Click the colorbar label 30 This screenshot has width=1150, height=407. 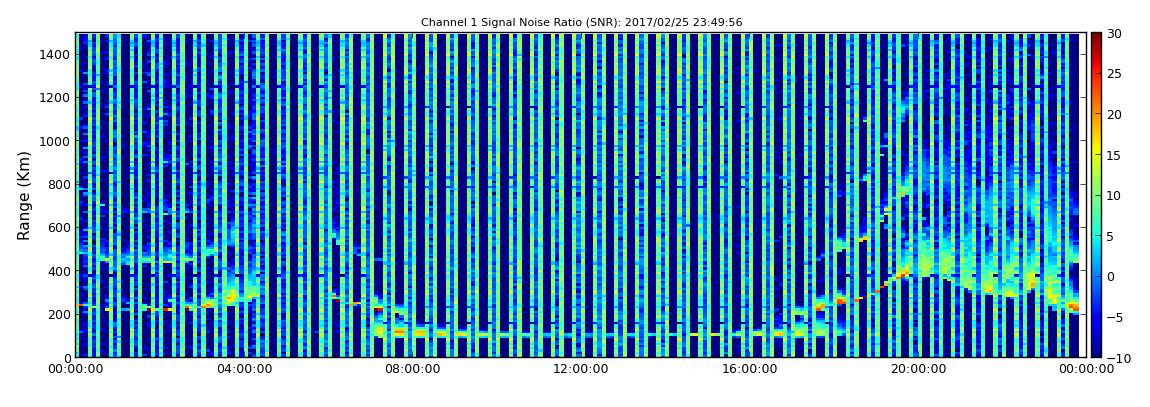point(1115,34)
